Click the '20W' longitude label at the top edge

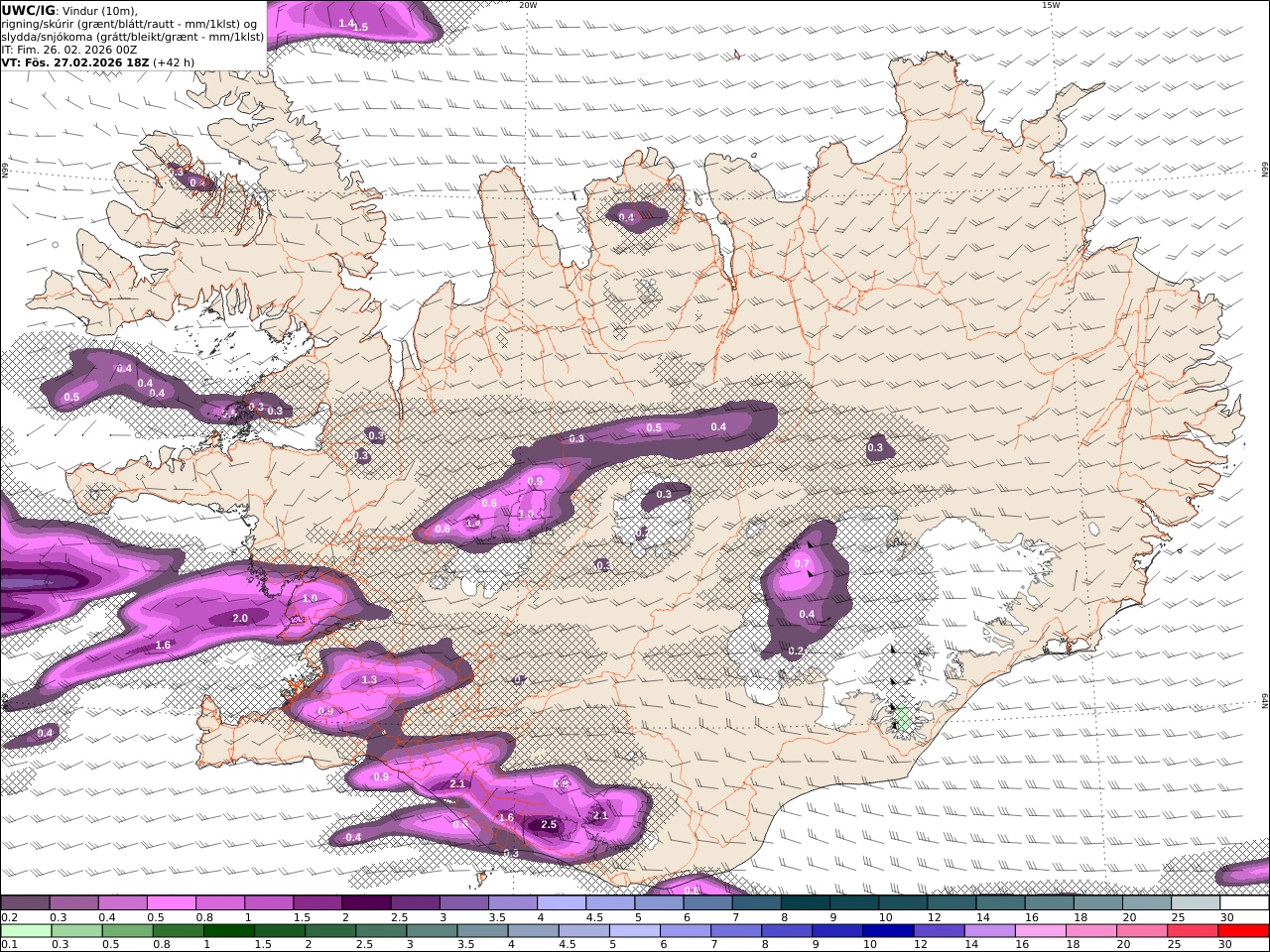528,5
